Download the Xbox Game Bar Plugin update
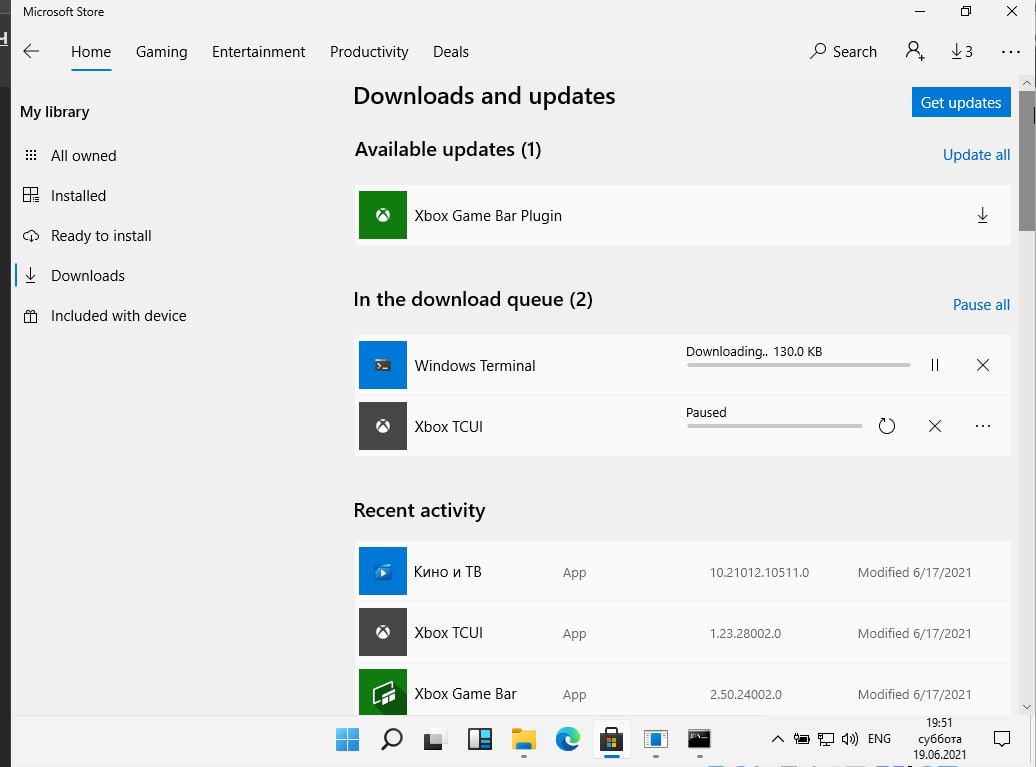 pos(982,215)
